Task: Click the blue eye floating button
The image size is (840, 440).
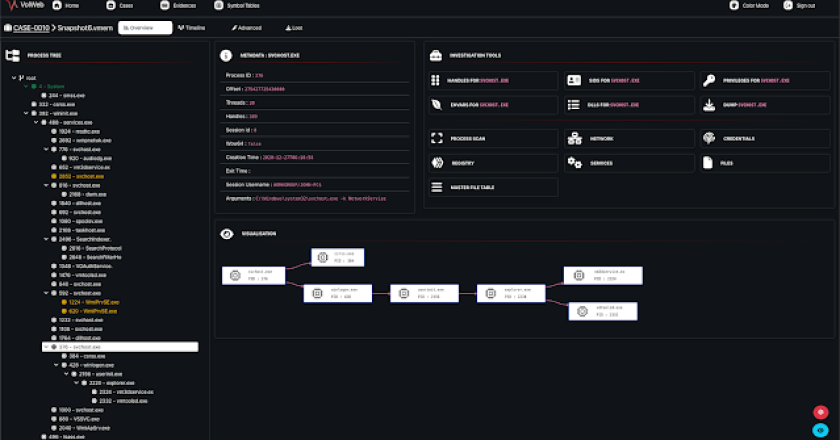Action: (x=820, y=429)
